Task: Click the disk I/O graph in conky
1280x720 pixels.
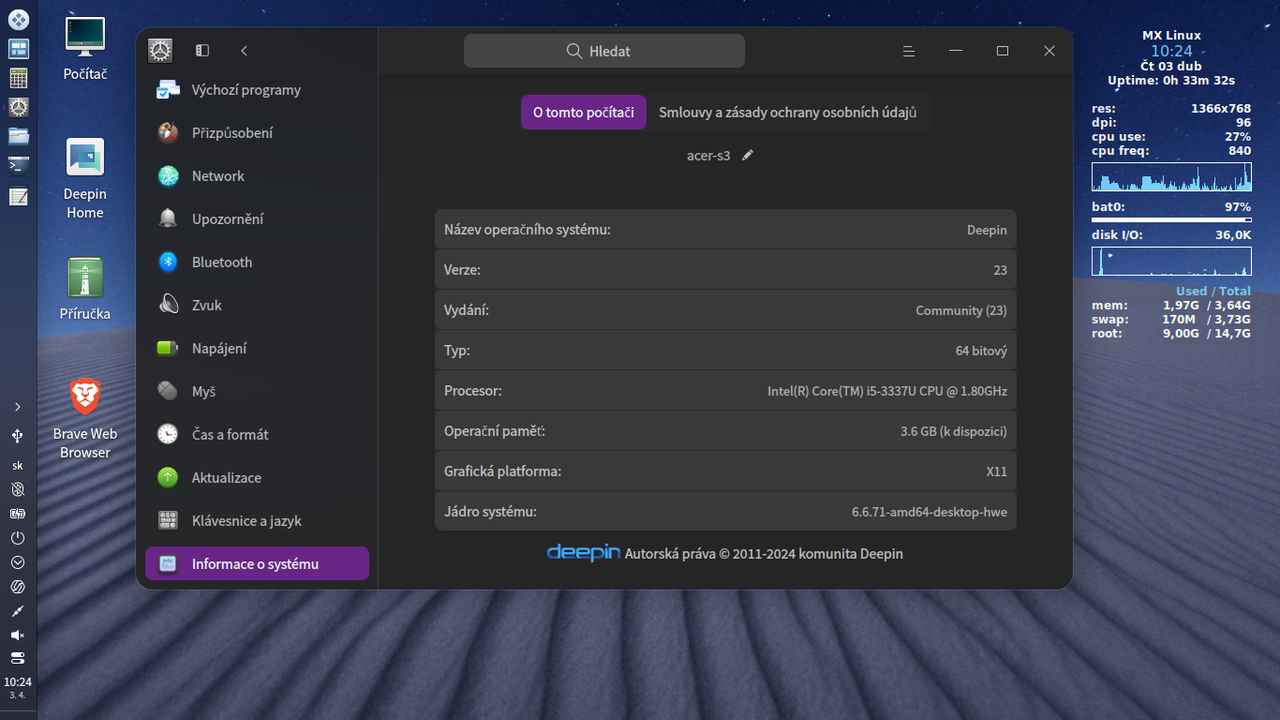Action: pos(1171,262)
